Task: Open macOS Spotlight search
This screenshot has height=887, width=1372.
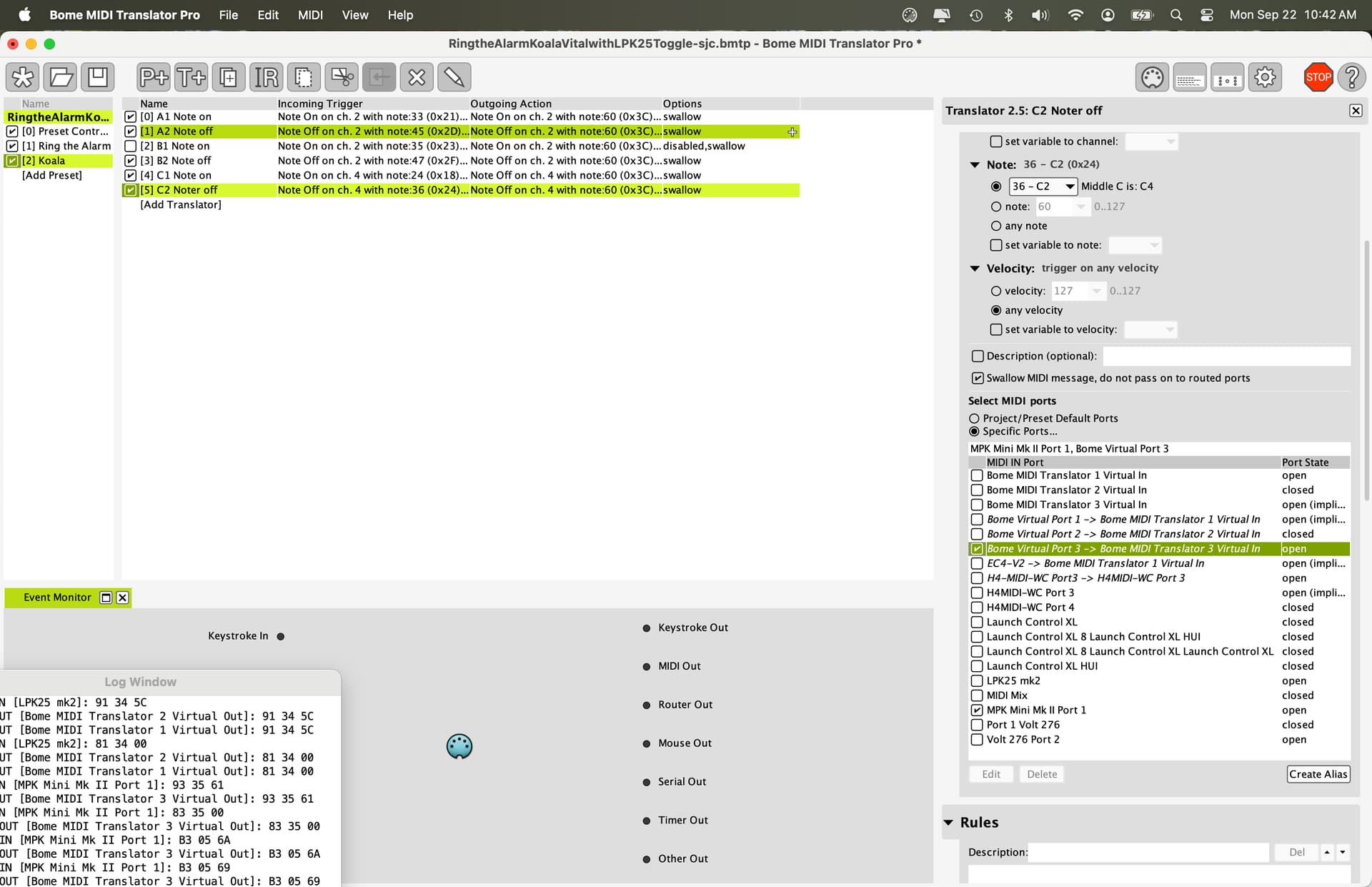Action: (x=1176, y=15)
